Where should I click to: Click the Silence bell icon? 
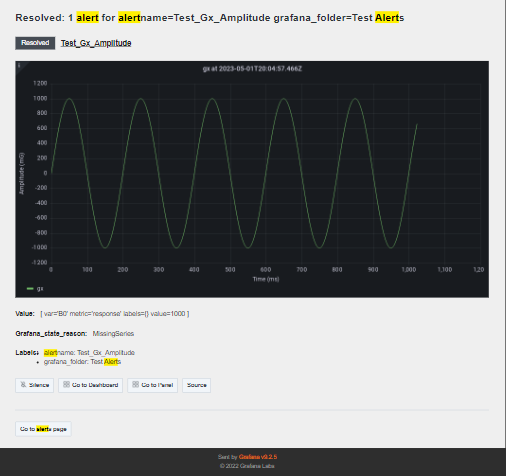click(23, 385)
